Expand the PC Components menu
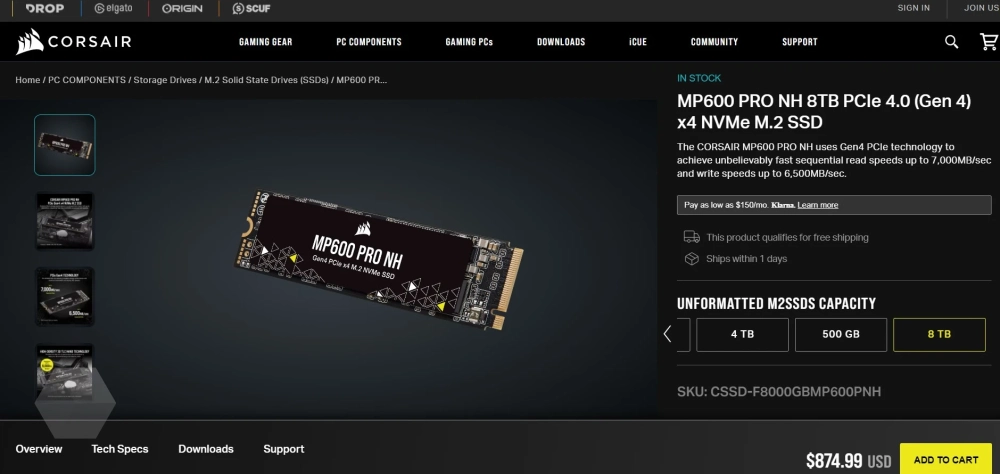 coord(369,42)
